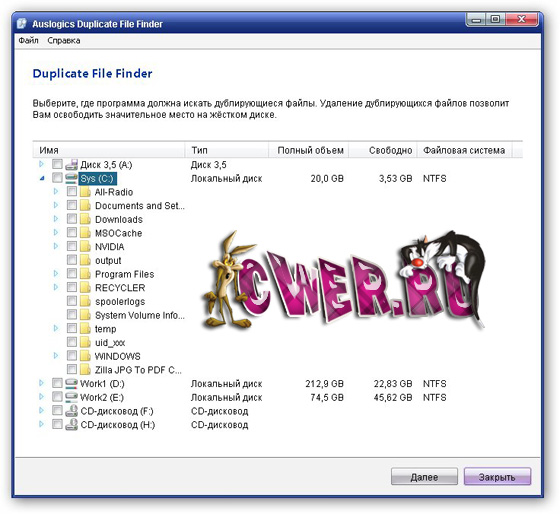The width and height of the screenshot is (560, 514).
Task: Minimize the Duplicate File Finder window
Action: coord(476,20)
